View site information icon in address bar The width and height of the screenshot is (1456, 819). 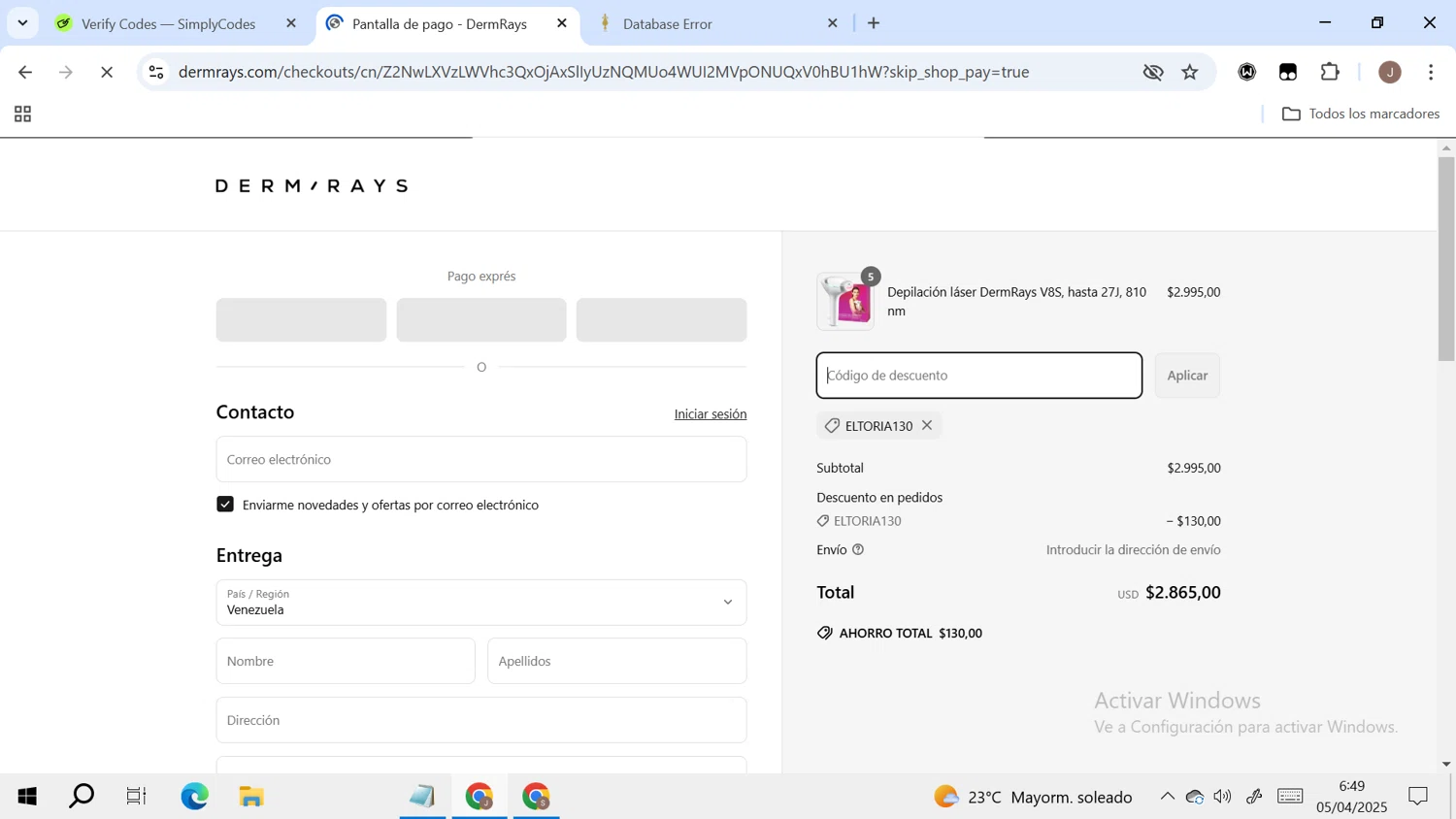tap(156, 72)
